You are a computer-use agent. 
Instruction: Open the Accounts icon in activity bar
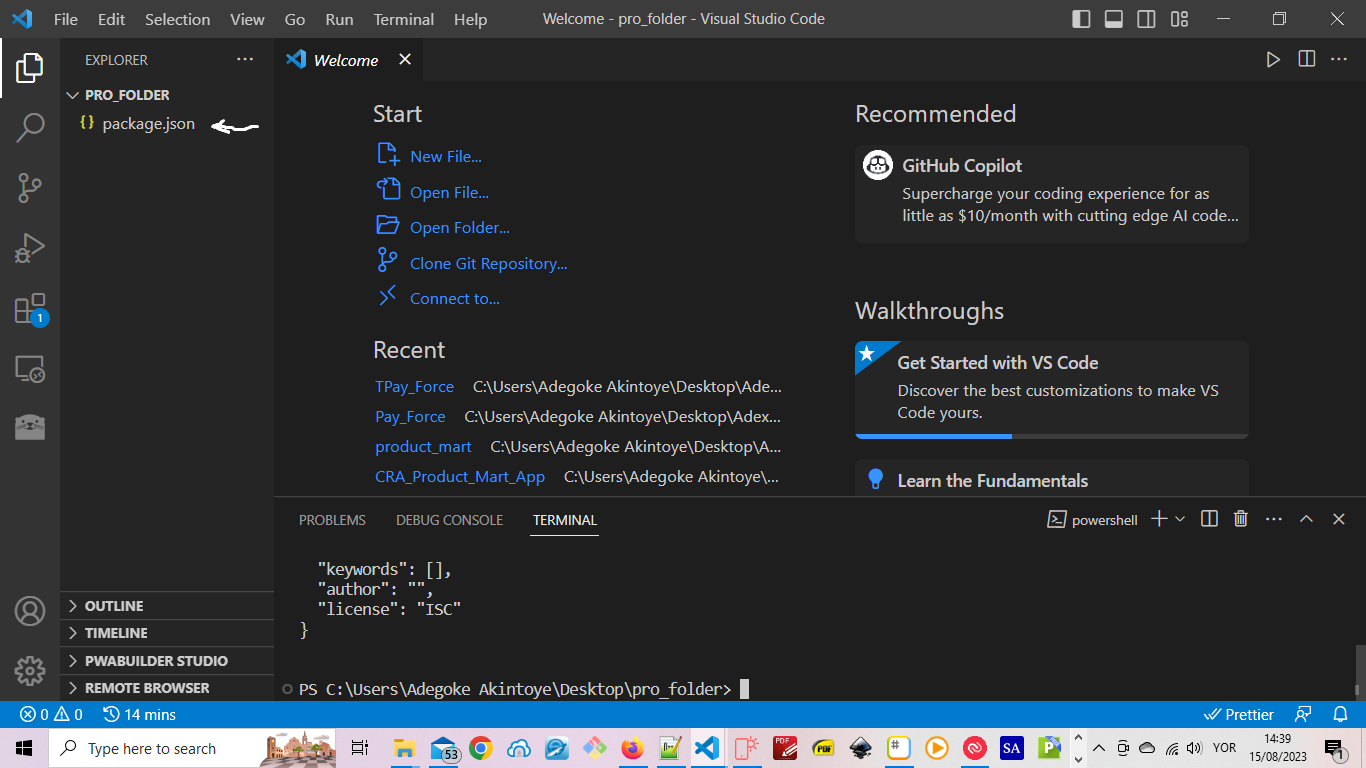(30, 610)
